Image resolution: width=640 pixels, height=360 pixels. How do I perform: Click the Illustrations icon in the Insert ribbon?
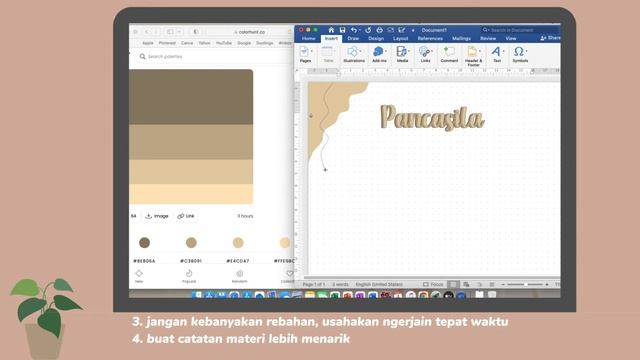coord(353,52)
